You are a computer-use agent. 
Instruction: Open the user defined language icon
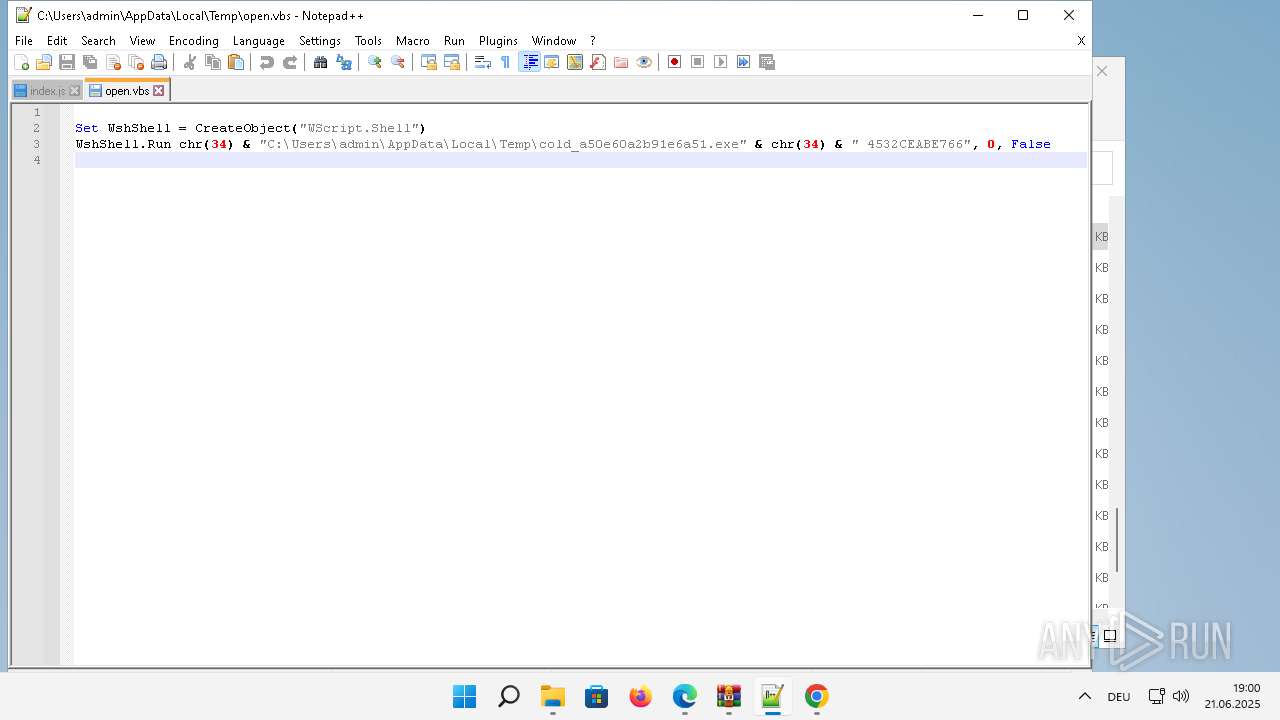551,62
